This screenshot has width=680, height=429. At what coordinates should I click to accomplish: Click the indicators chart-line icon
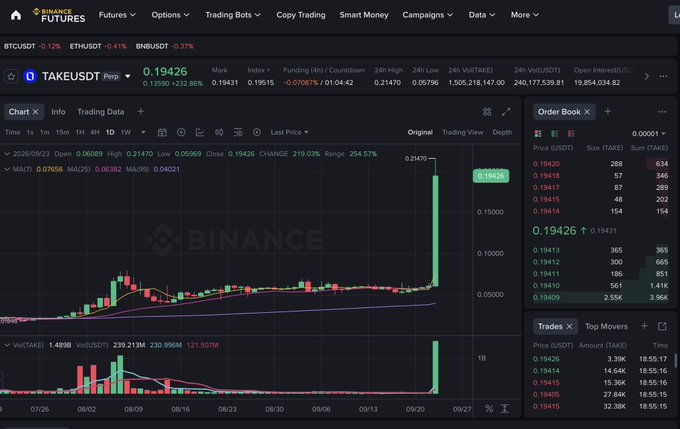[x=200, y=132]
